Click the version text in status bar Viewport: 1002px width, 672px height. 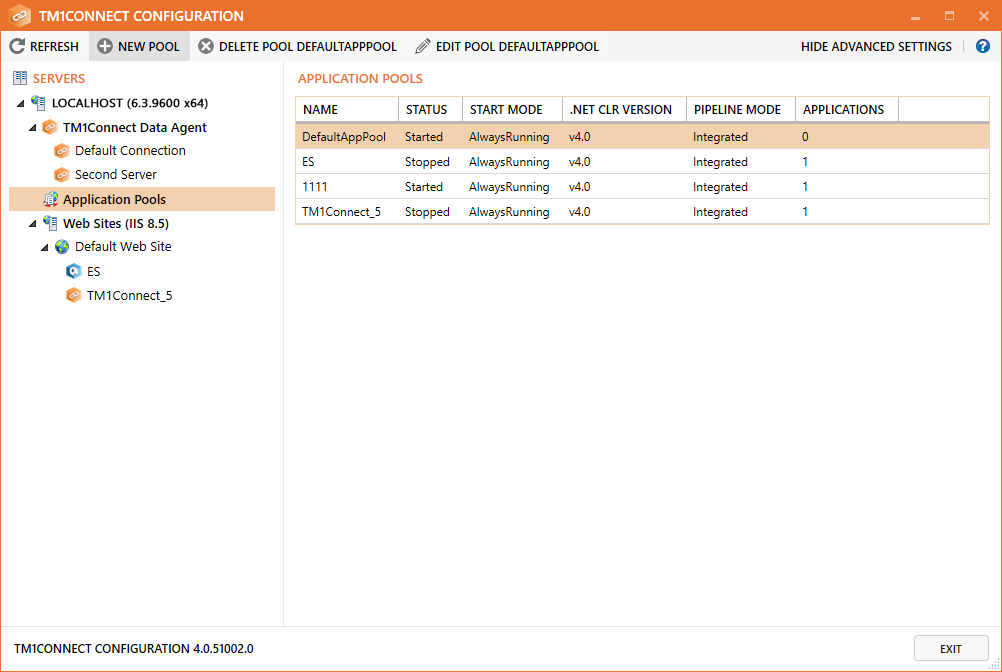(134, 648)
